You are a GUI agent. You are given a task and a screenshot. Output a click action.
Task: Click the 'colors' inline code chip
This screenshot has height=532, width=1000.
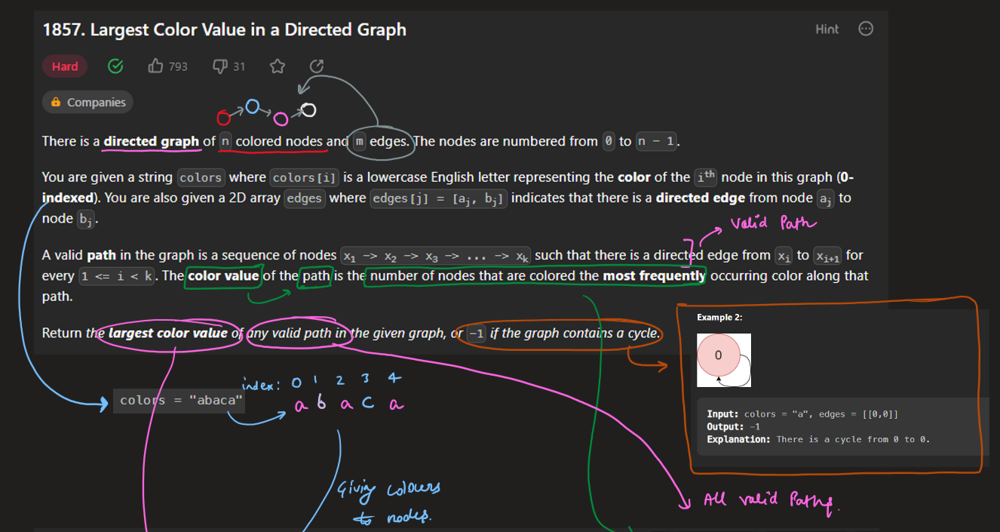click(200, 178)
